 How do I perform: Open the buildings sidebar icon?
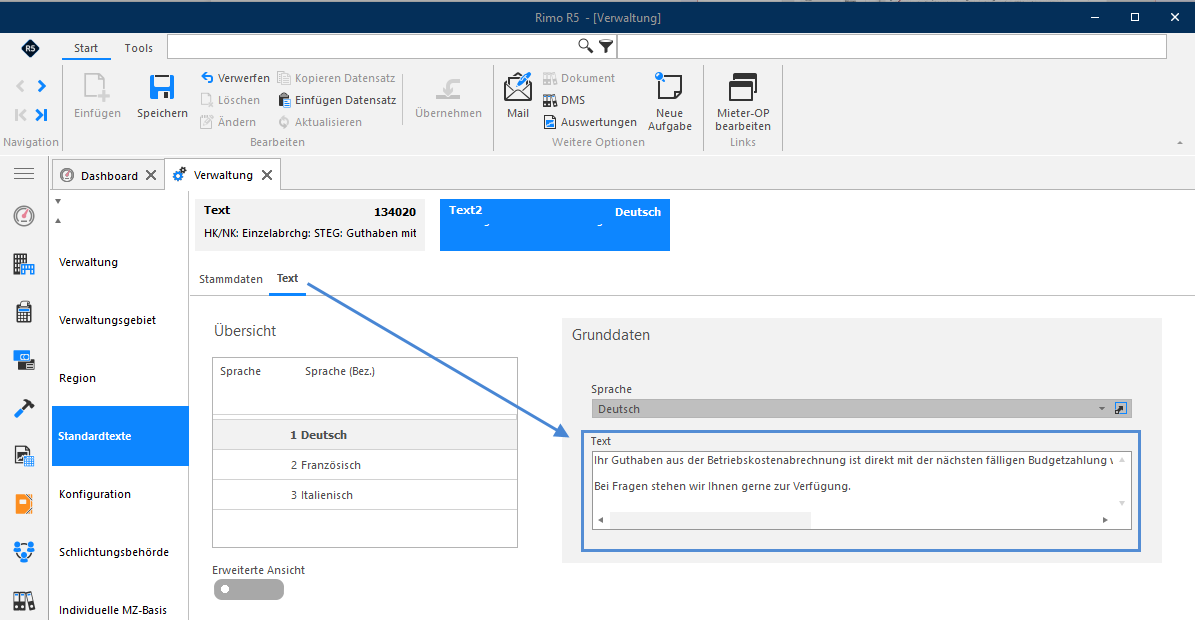coord(24,264)
